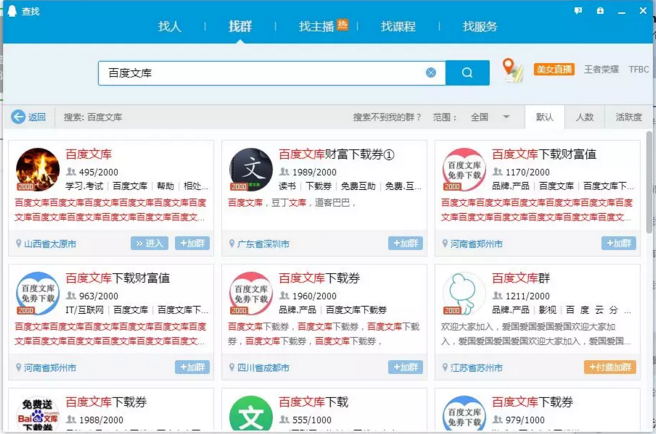Click the location pin next to 江苏省苏州市
This screenshot has width=656, height=434.
[445, 367]
